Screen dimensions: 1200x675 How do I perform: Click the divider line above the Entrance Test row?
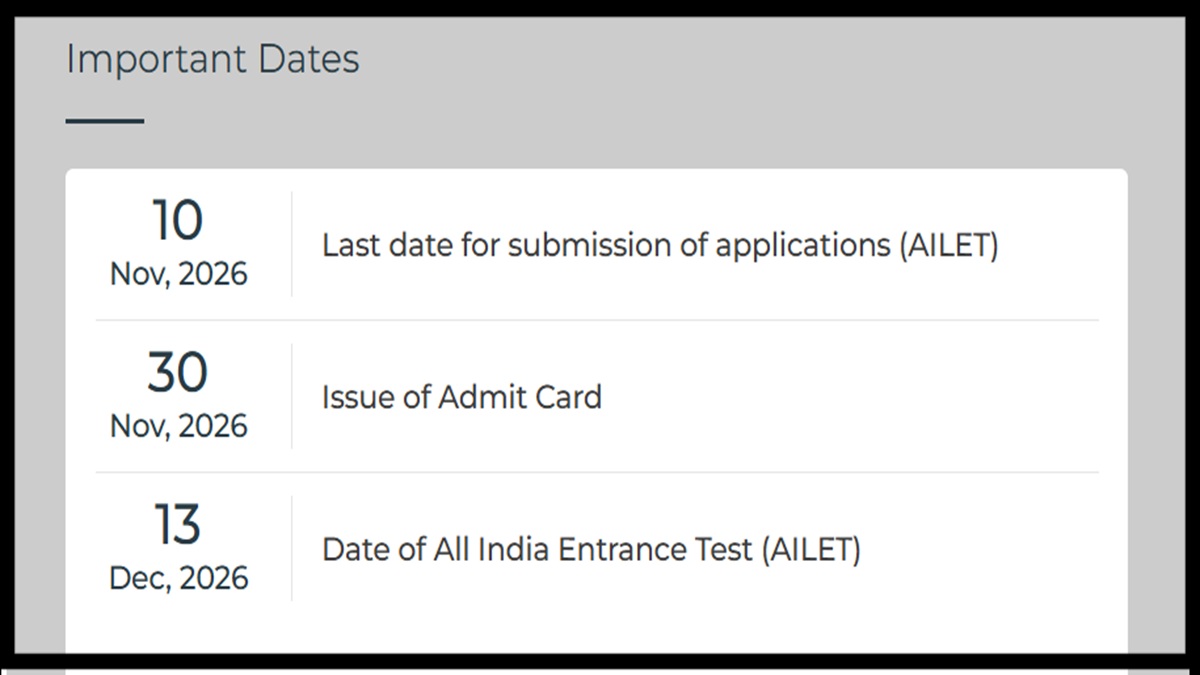click(597, 472)
